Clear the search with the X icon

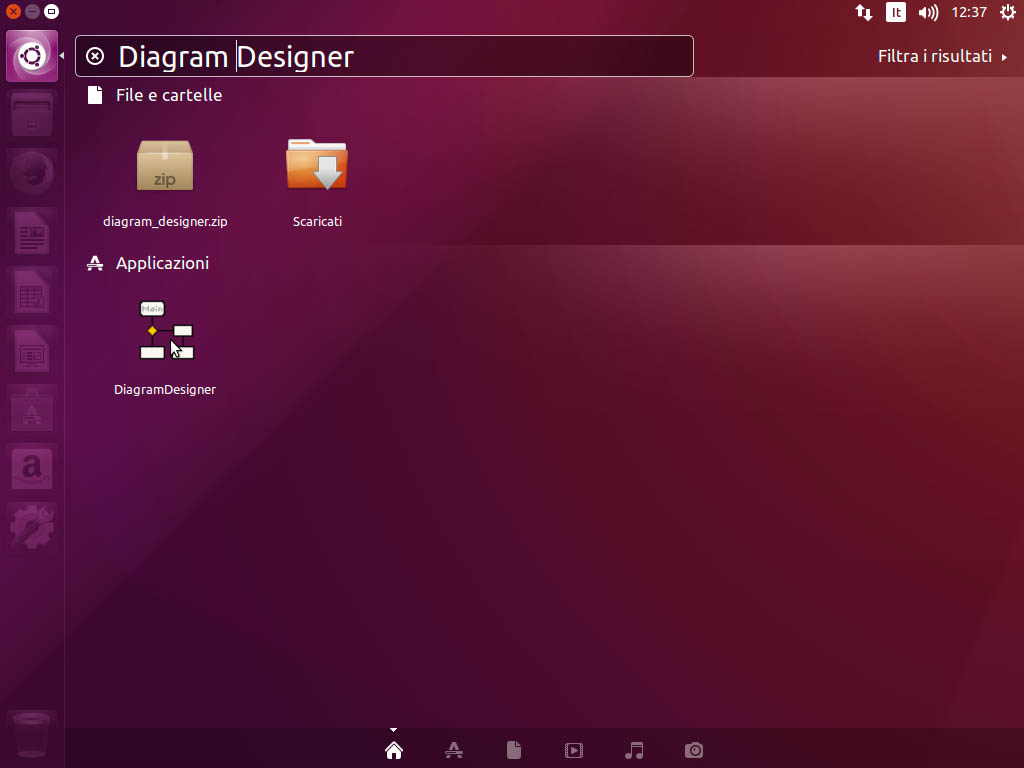[x=95, y=56]
